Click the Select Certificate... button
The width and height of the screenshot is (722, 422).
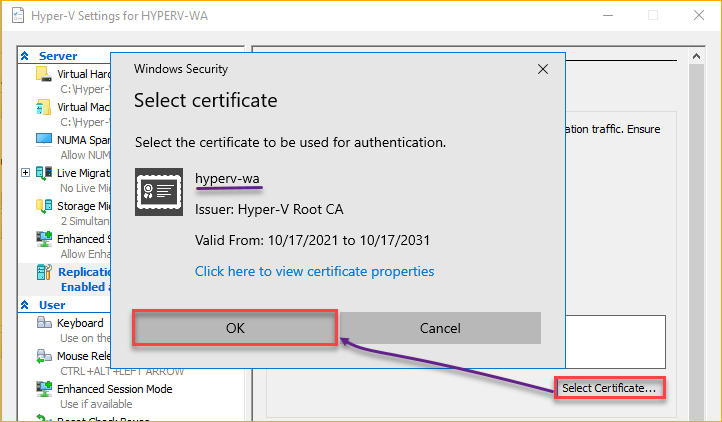[x=609, y=388]
